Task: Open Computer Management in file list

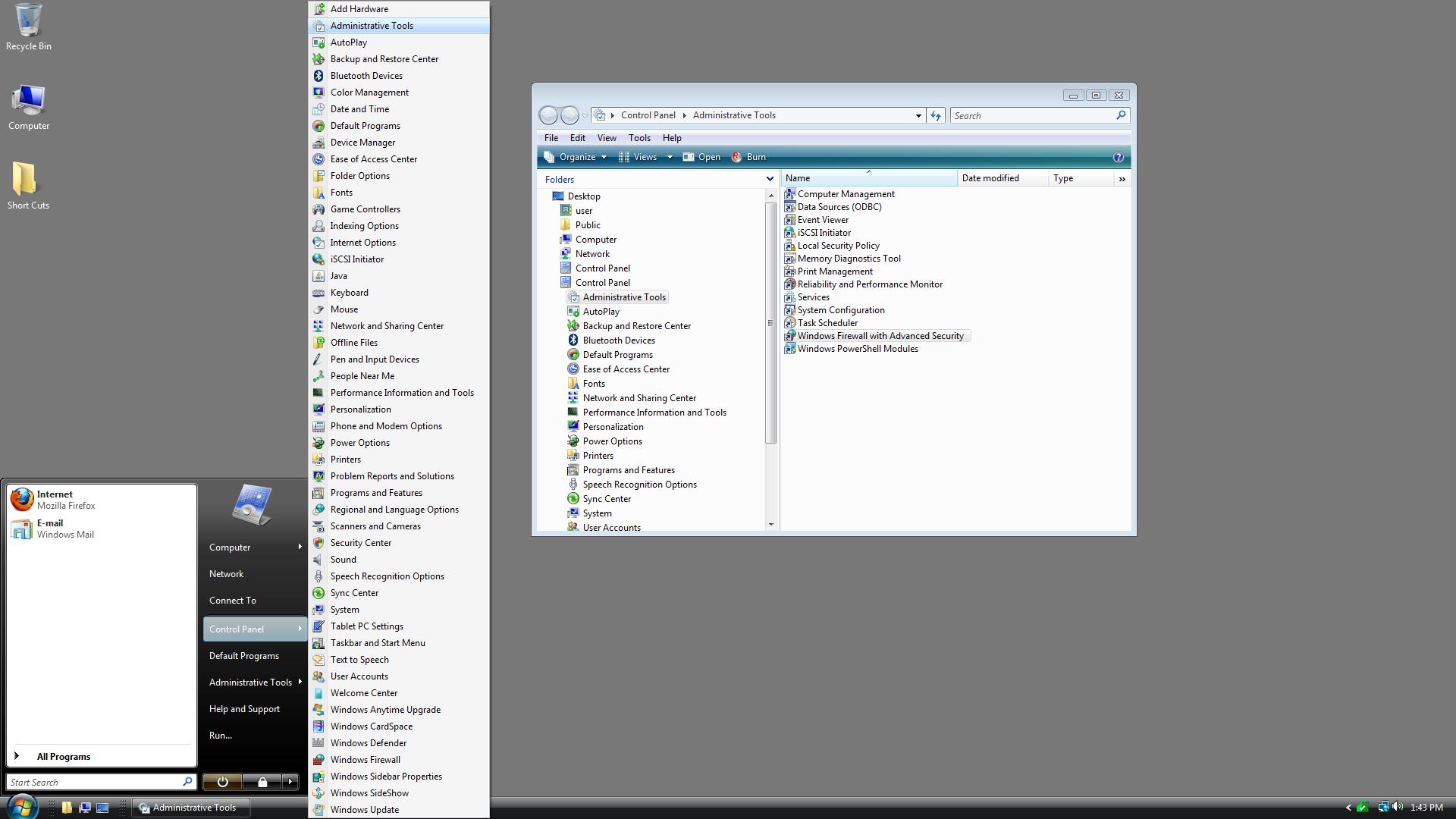Action: point(840,194)
